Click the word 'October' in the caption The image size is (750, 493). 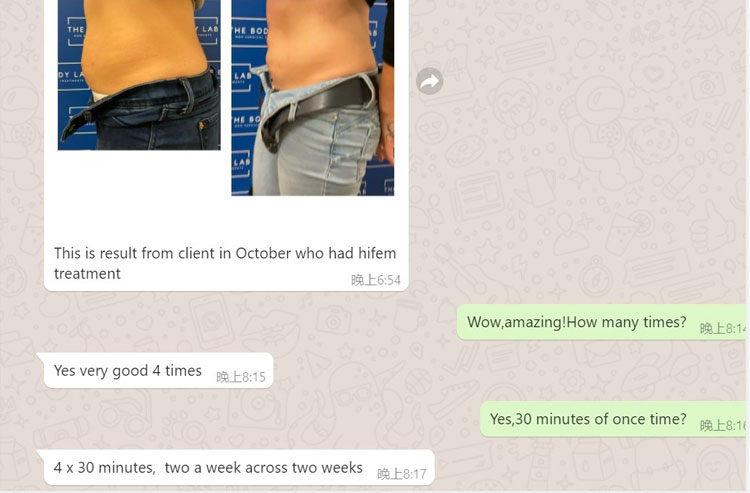[263, 253]
